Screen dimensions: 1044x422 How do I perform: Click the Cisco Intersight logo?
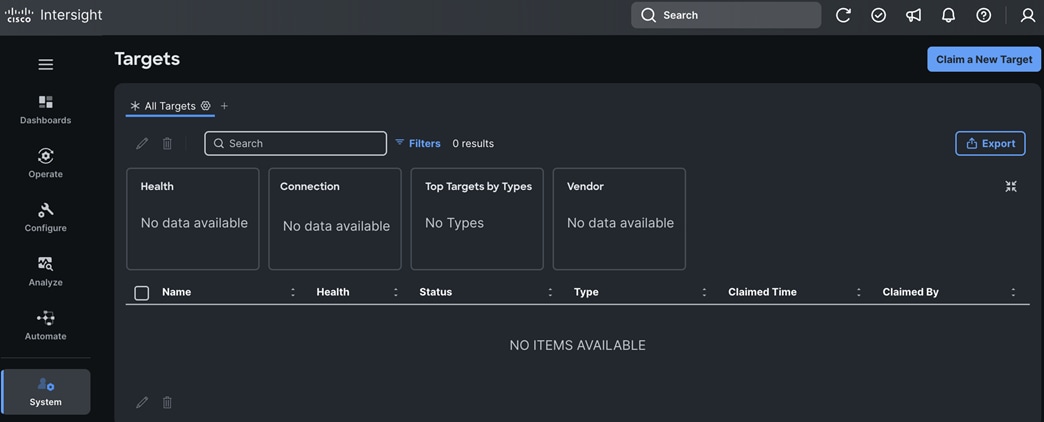coord(53,15)
